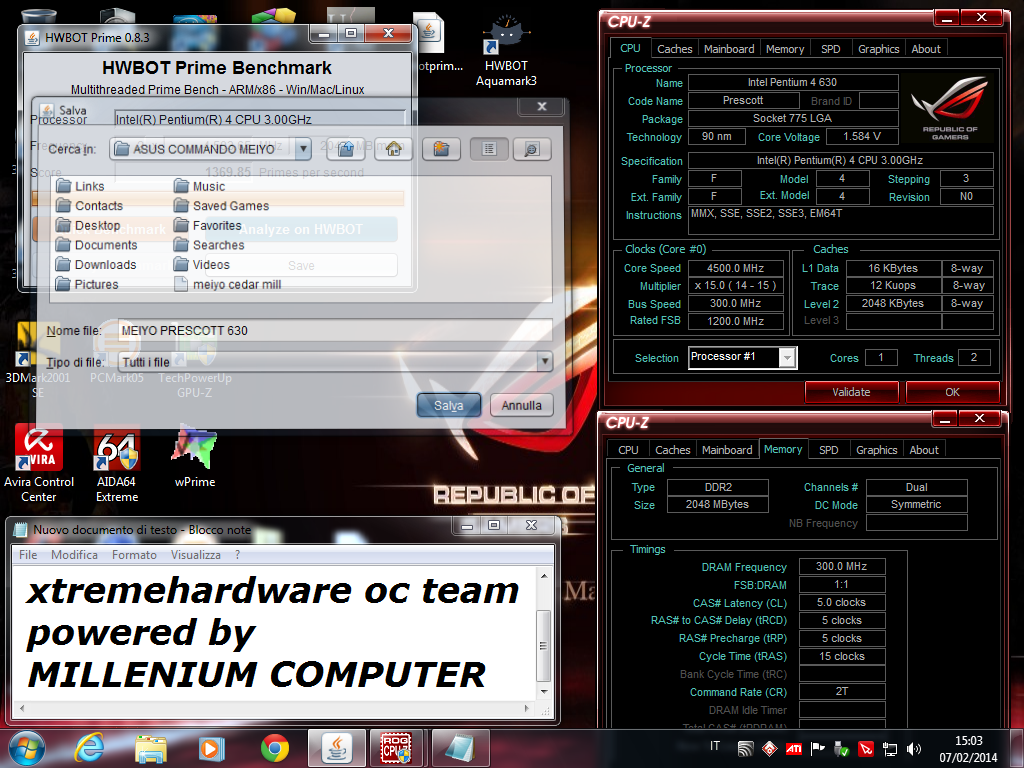
Task: Open the Visualizza menu in Blocco note
Action: click(196, 555)
